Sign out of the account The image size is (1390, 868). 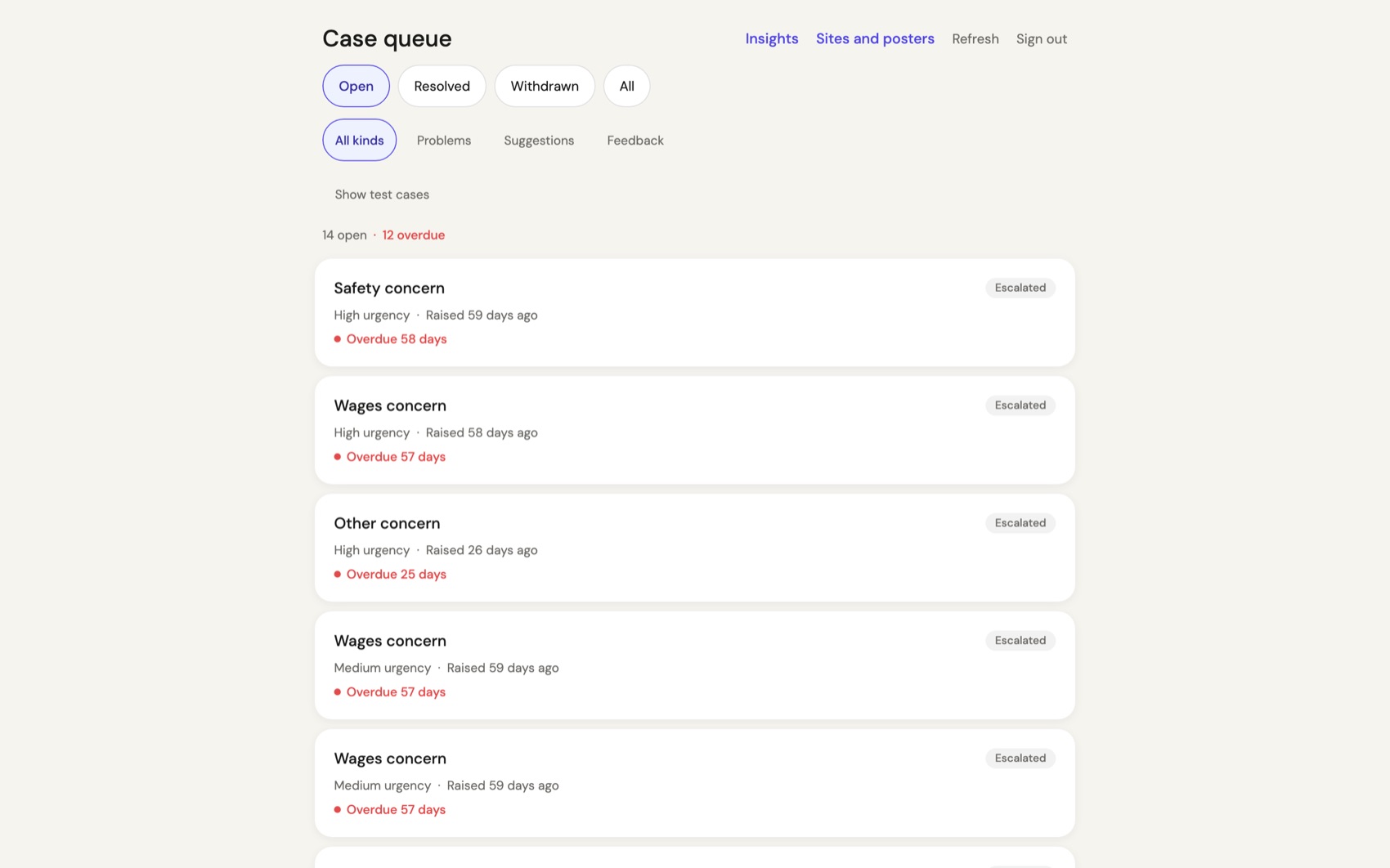click(1041, 38)
